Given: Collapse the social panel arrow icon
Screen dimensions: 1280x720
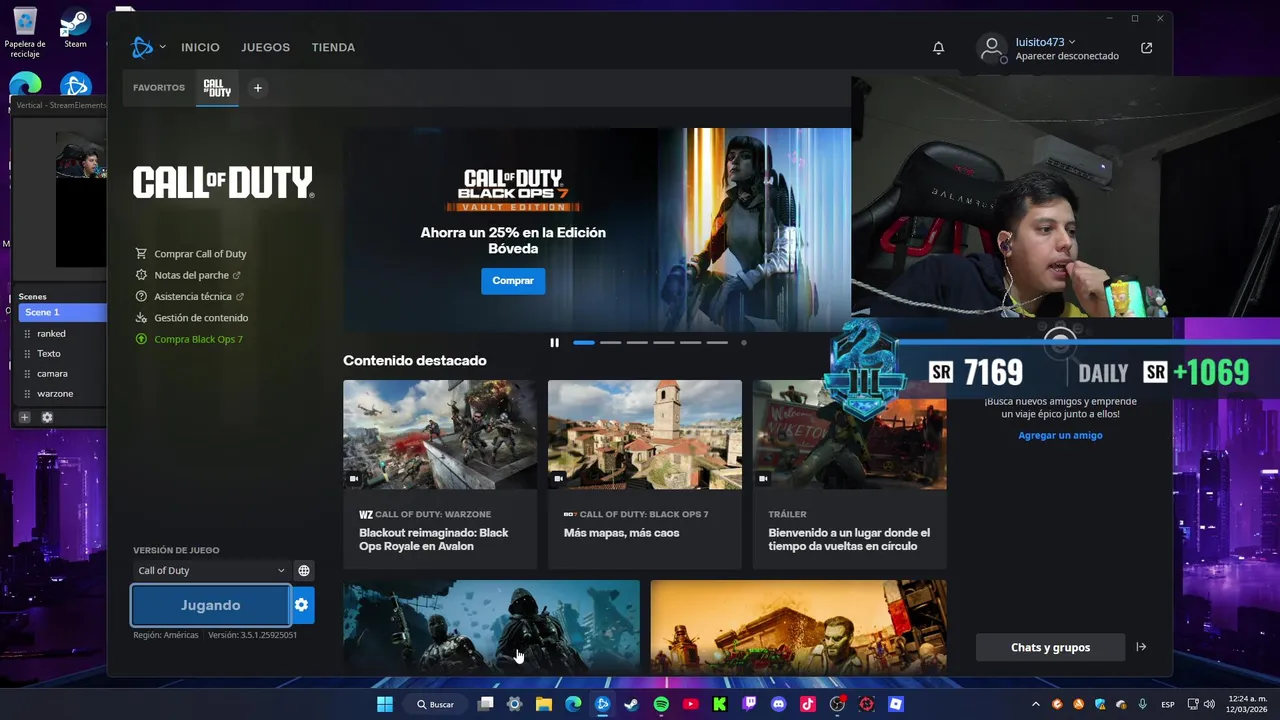Looking at the screenshot, I should (x=1141, y=647).
